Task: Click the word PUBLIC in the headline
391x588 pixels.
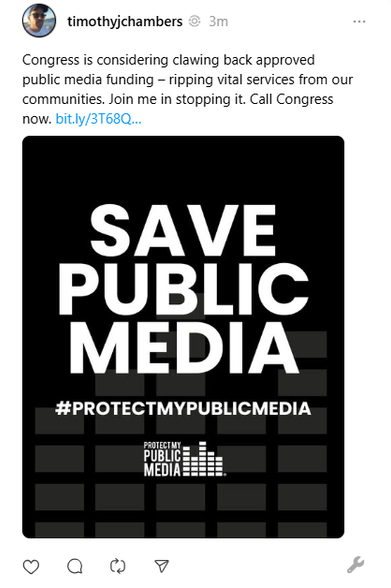Action: pos(183,290)
